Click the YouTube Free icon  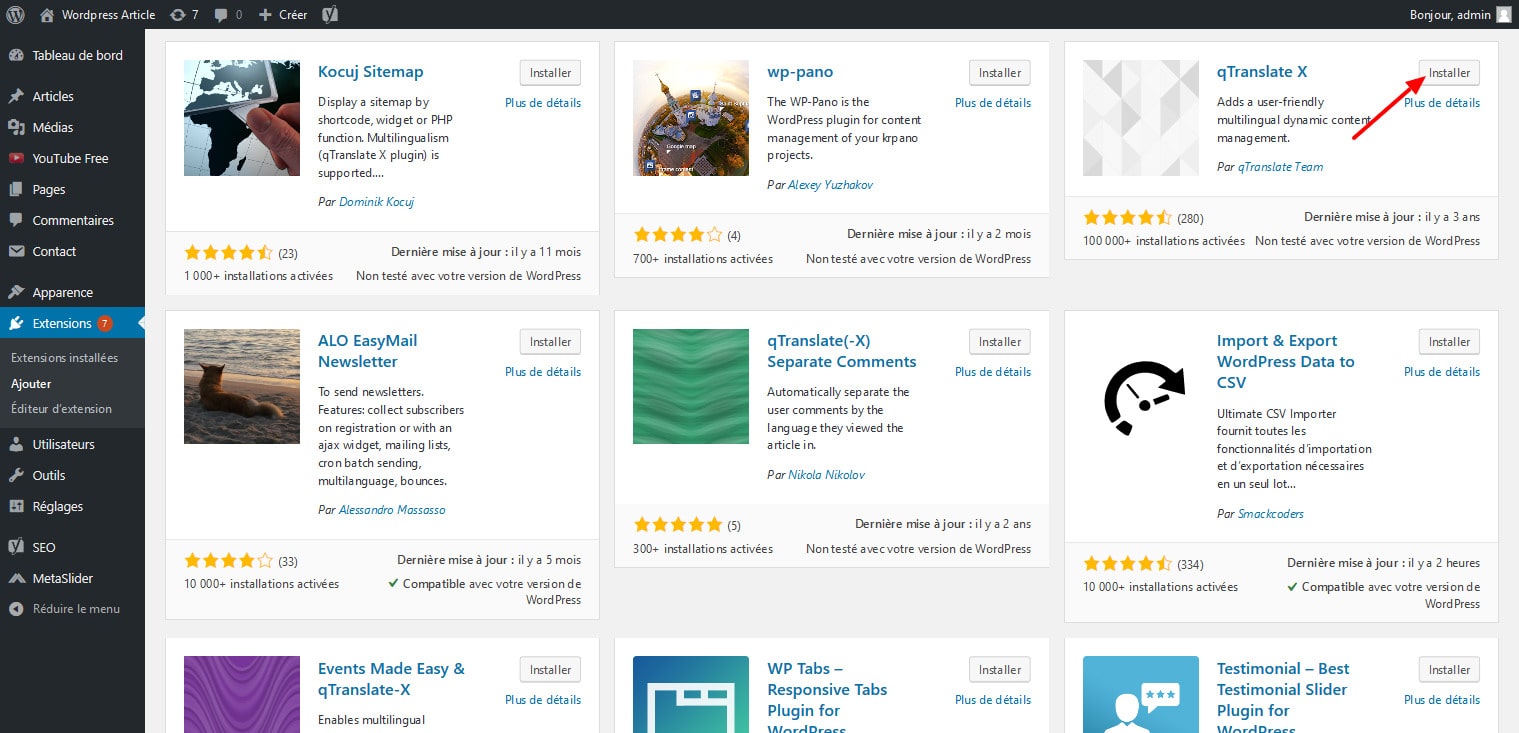(16, 158)
